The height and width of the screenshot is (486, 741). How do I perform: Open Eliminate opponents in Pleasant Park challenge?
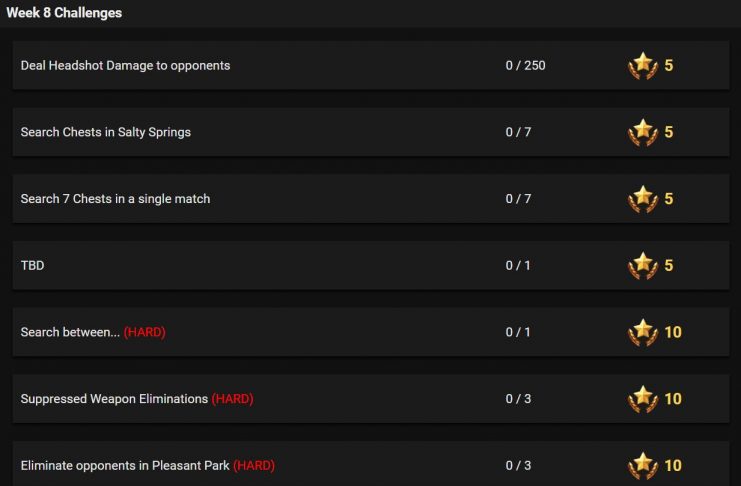[125, 465]
